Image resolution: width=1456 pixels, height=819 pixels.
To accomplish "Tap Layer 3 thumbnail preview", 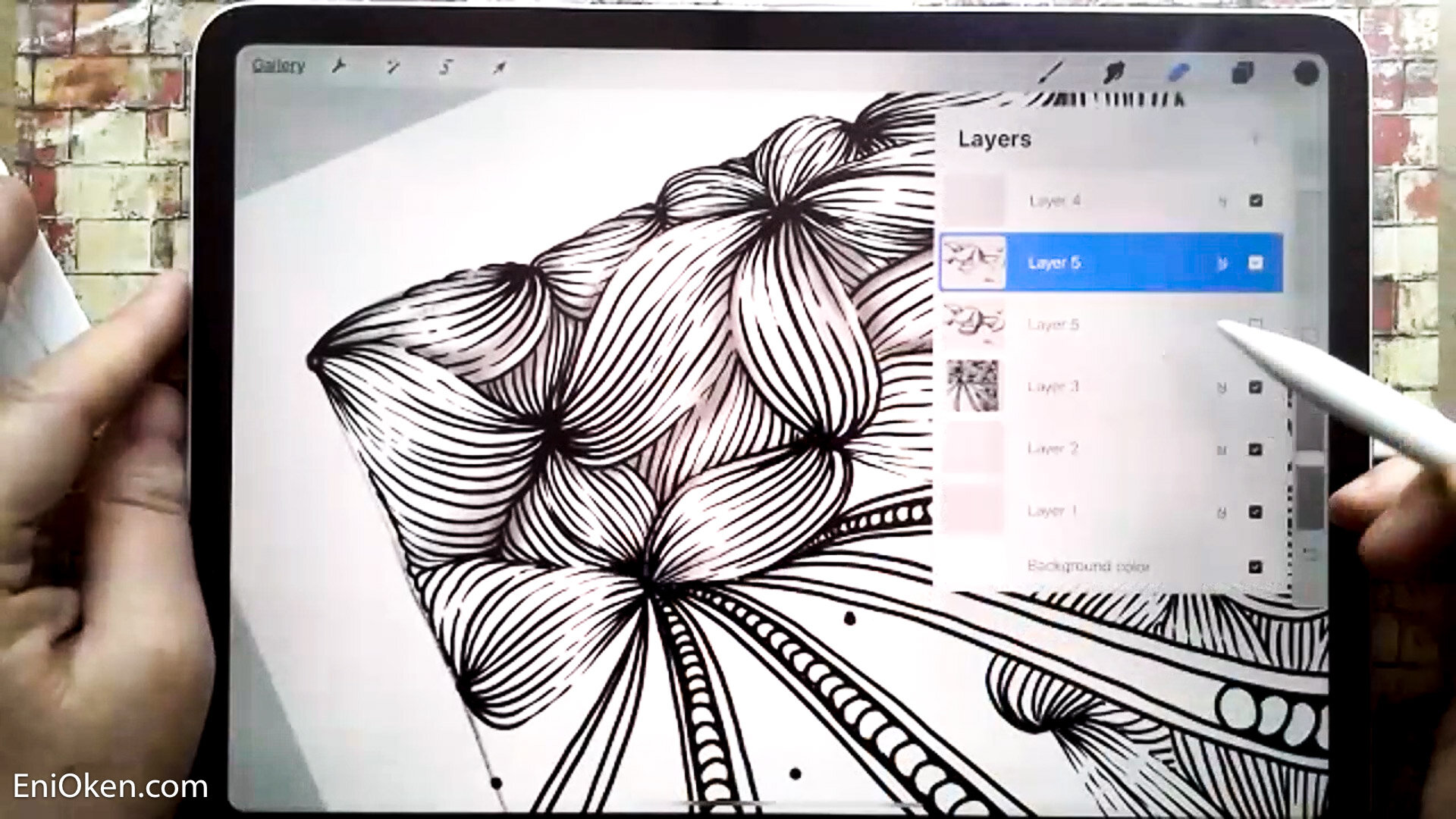I will [x=973, y=386].
